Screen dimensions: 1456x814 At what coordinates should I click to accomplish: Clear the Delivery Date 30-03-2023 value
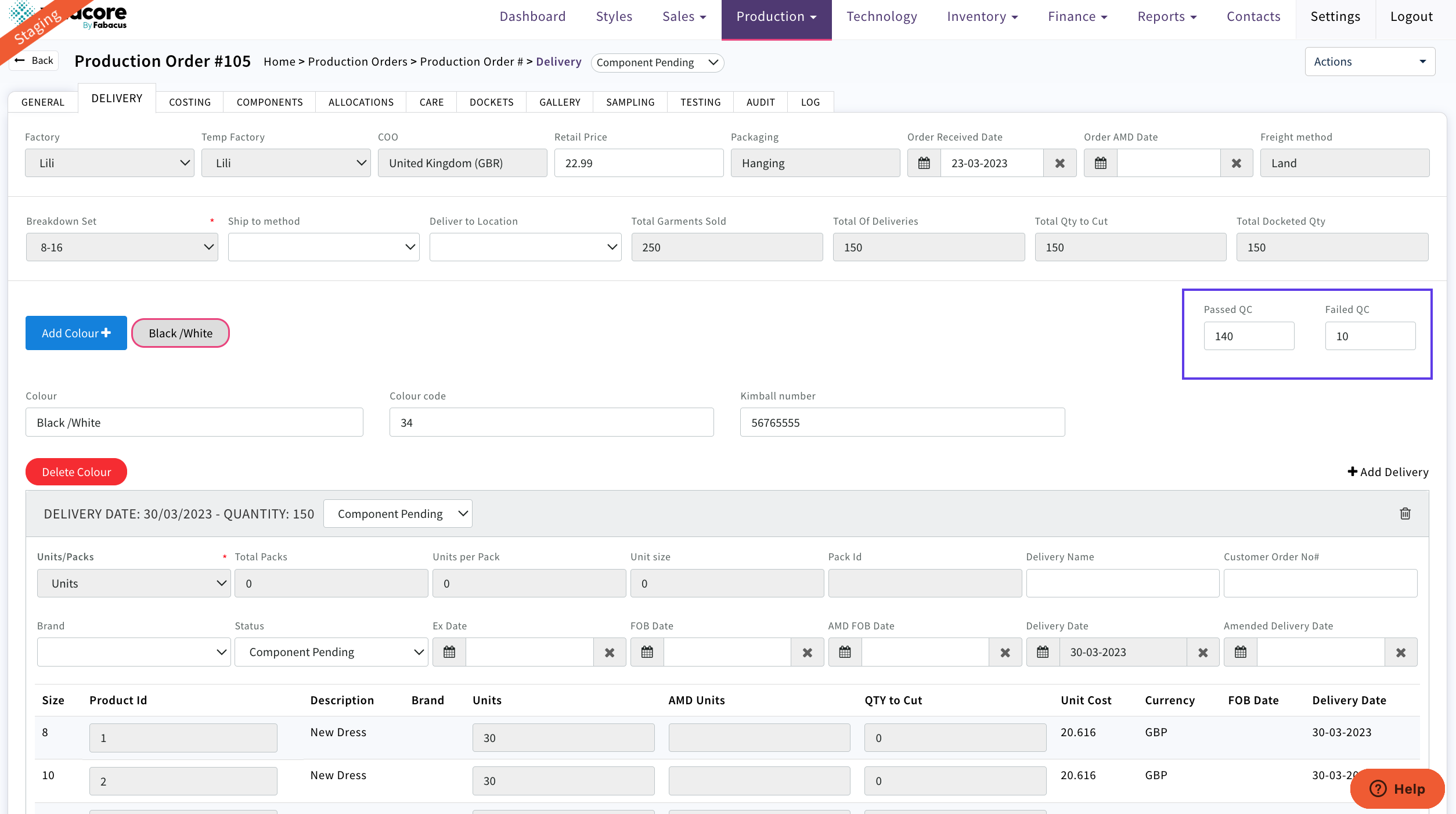(x=1203, y=652)
